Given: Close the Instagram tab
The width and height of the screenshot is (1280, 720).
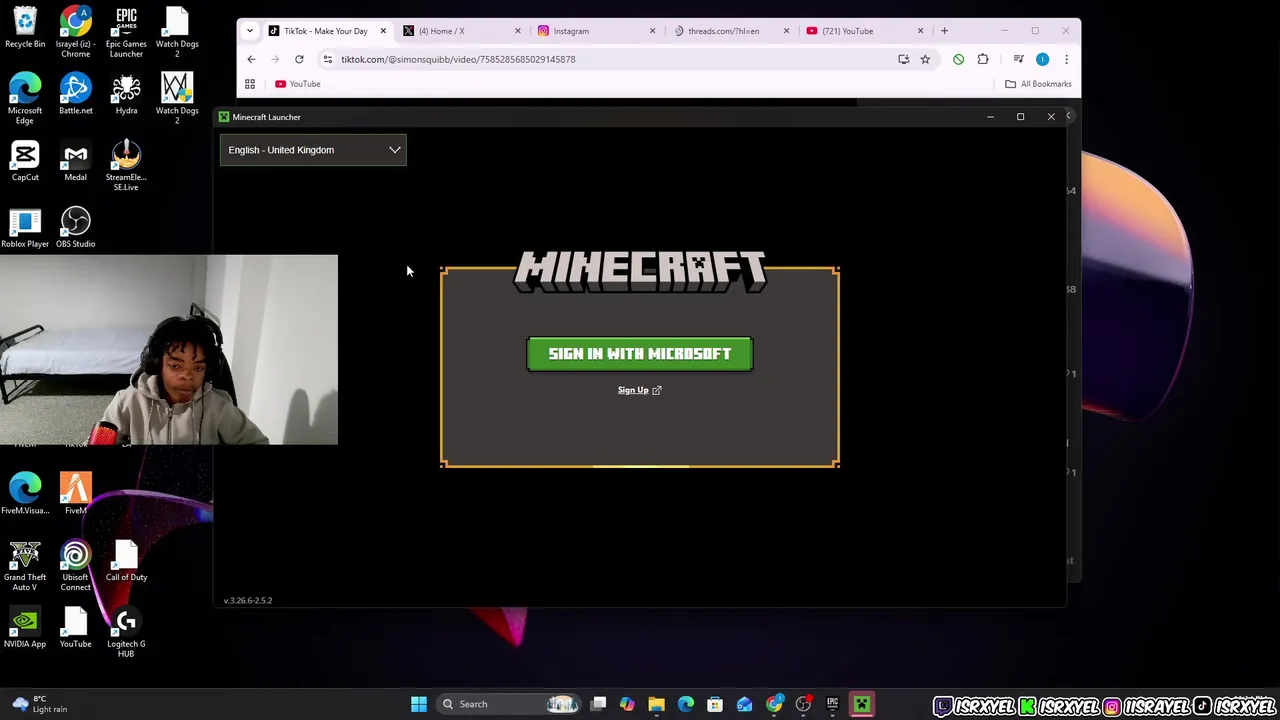Looking at the screenshot, I should pyautogui.click(x=652, y=31).
